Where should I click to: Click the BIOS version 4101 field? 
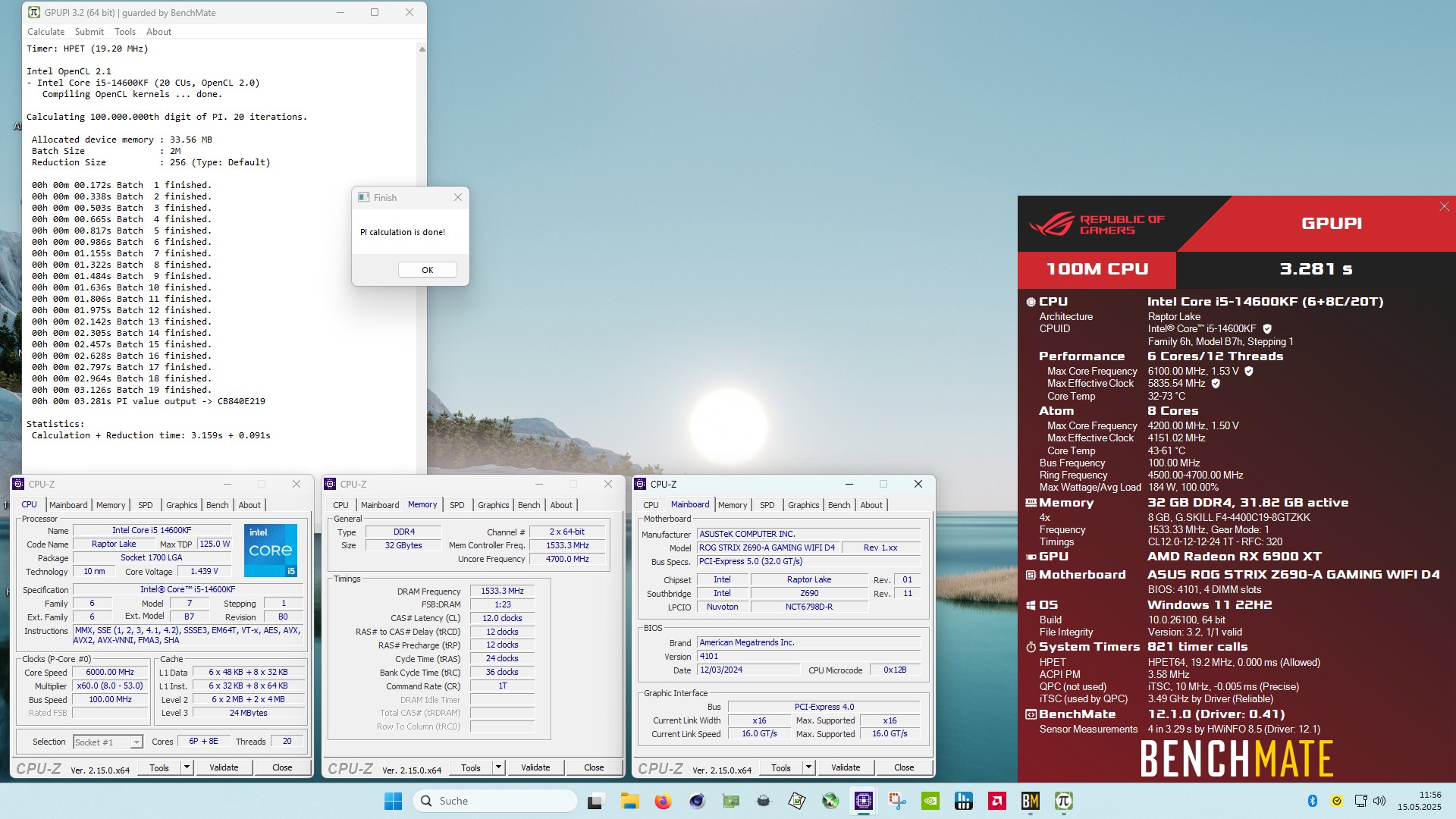pos(808,657)
